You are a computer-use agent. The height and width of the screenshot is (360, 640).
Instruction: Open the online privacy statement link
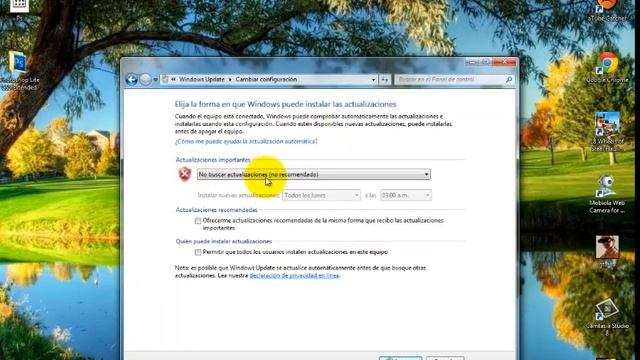pos(294,276)
